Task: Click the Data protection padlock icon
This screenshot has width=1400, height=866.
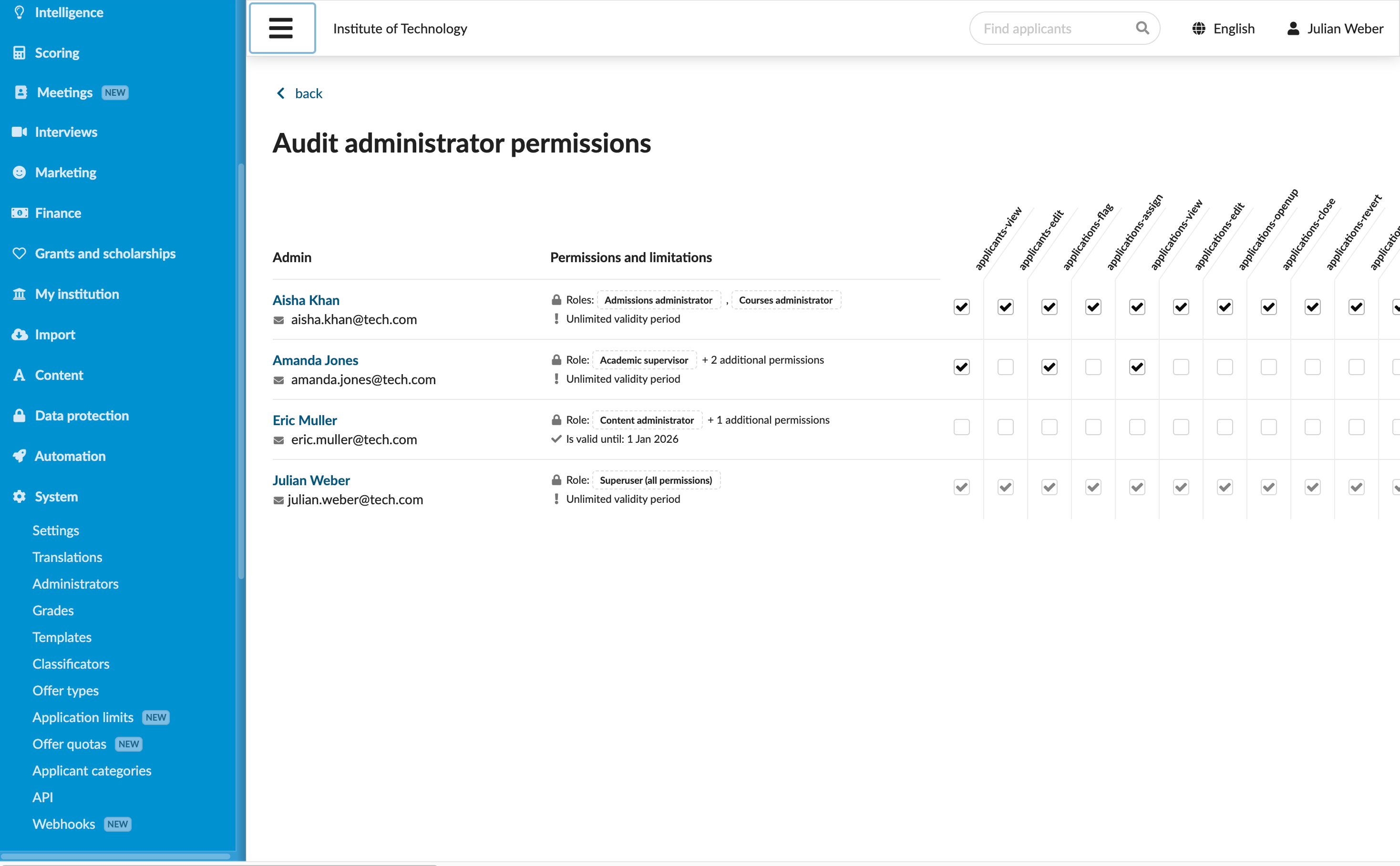Action: click(x=20, y=415)
